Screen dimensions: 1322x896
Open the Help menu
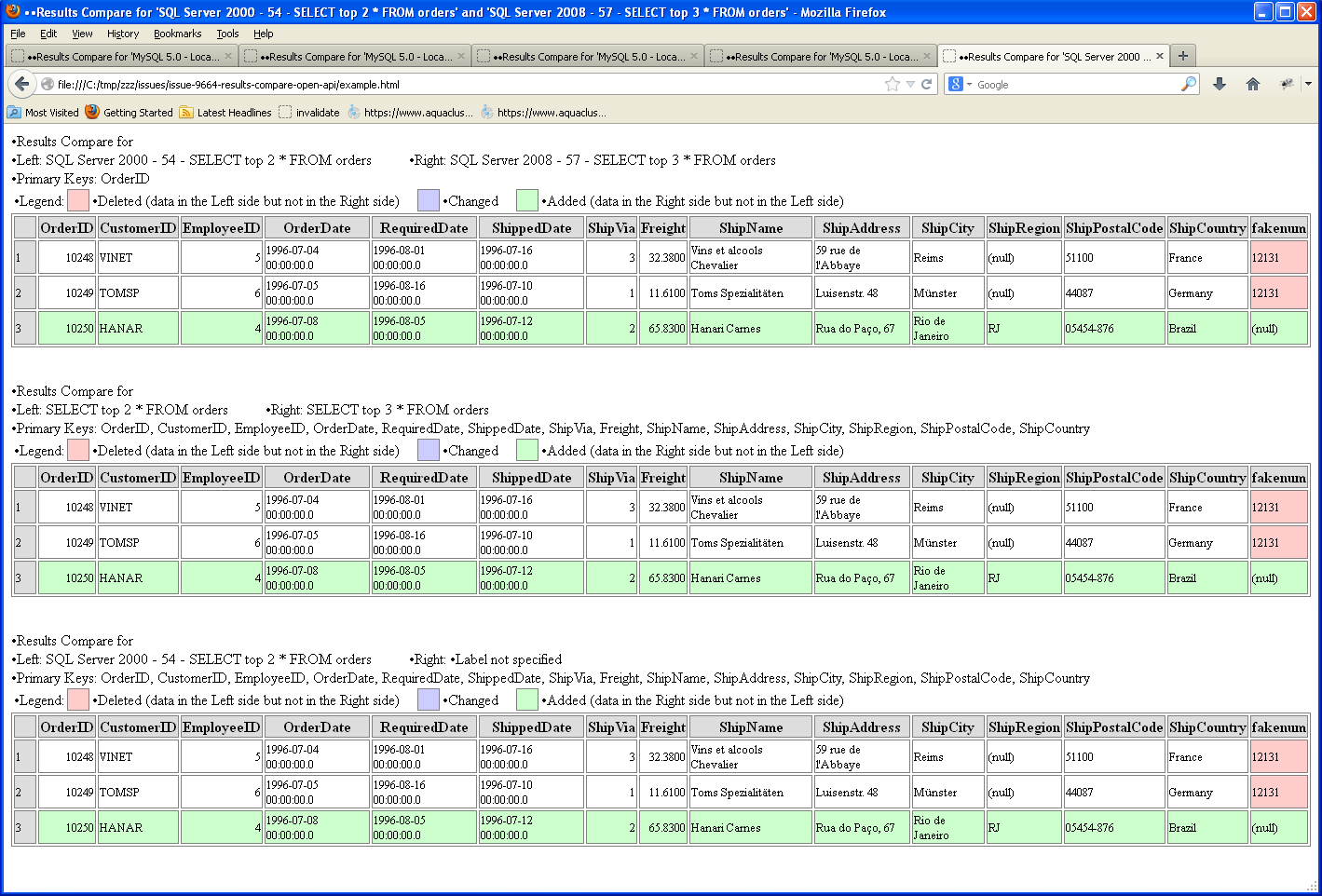coord(264,34)
